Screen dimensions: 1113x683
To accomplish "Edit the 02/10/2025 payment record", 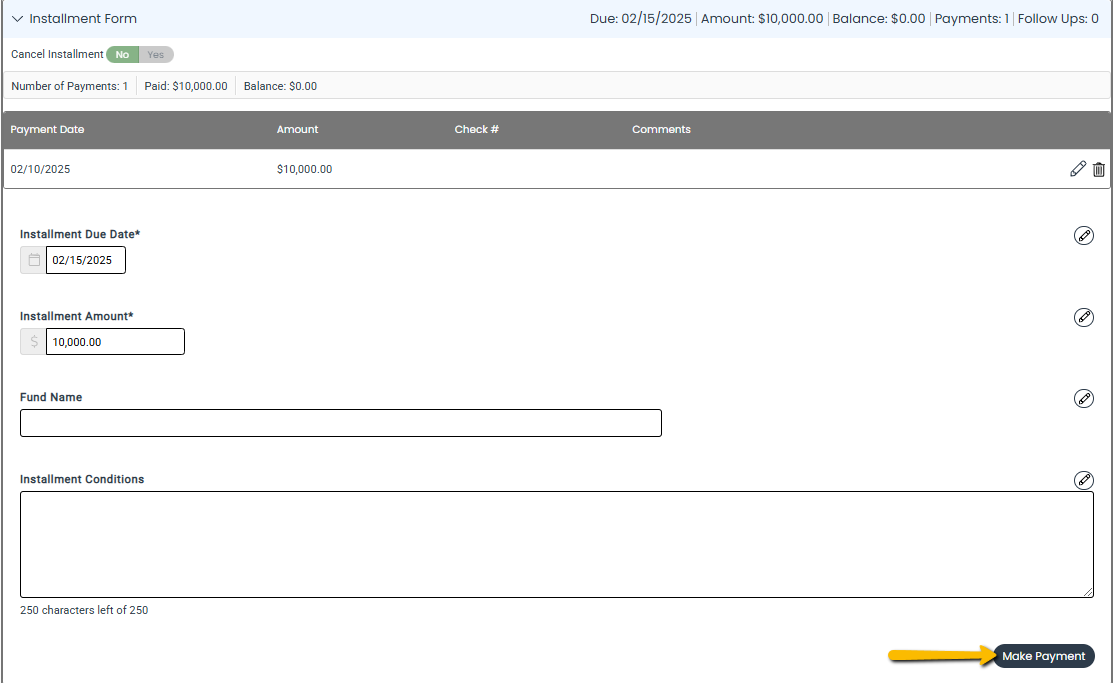I will click(1078, 169).
